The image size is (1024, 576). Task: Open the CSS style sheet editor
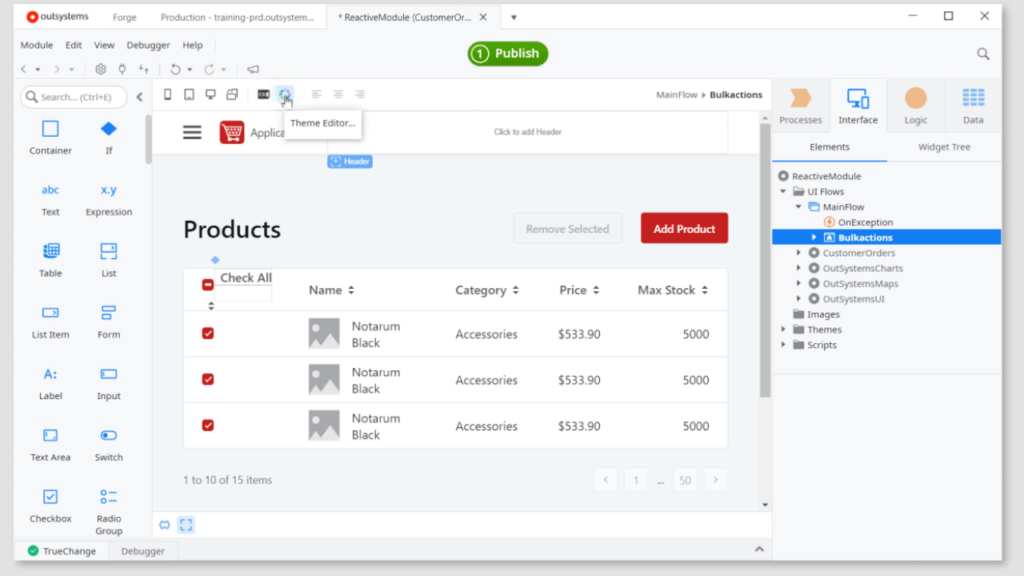pos(263,95)
